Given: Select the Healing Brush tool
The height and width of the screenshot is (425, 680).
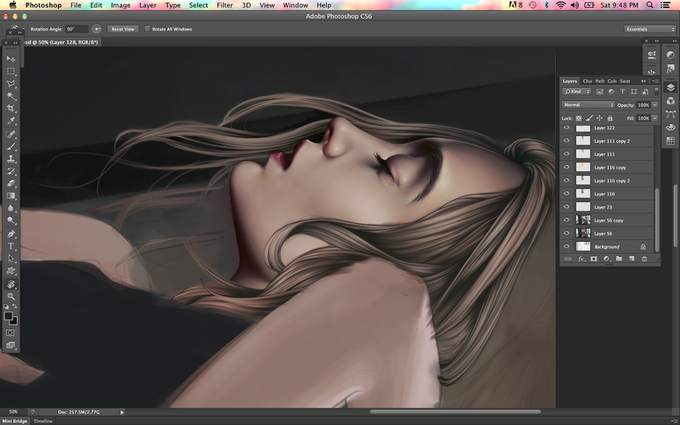Looking at the screenshot, I should pyautogui.click(x=11, y=134).
